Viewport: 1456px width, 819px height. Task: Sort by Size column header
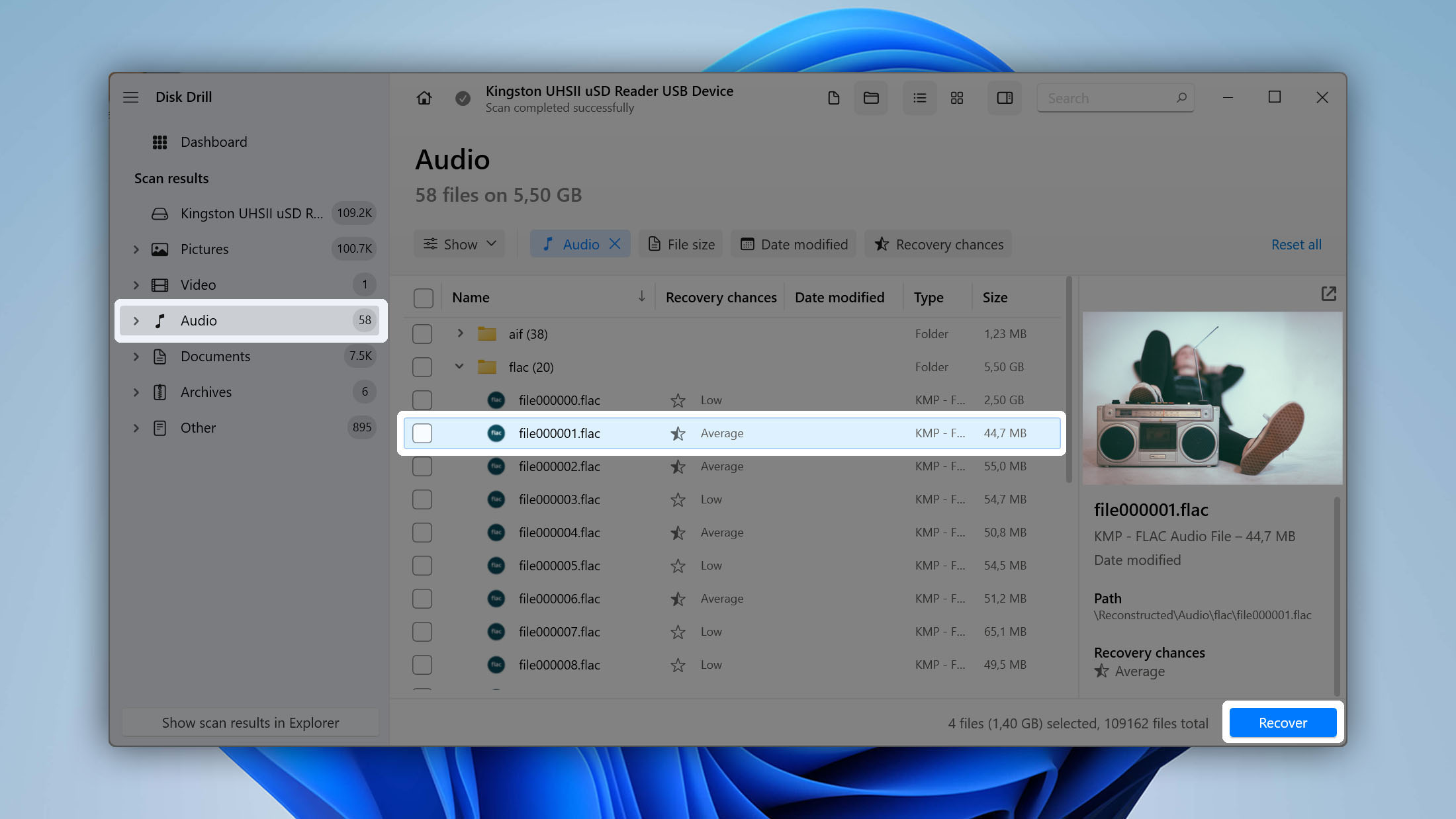point(995,298)
